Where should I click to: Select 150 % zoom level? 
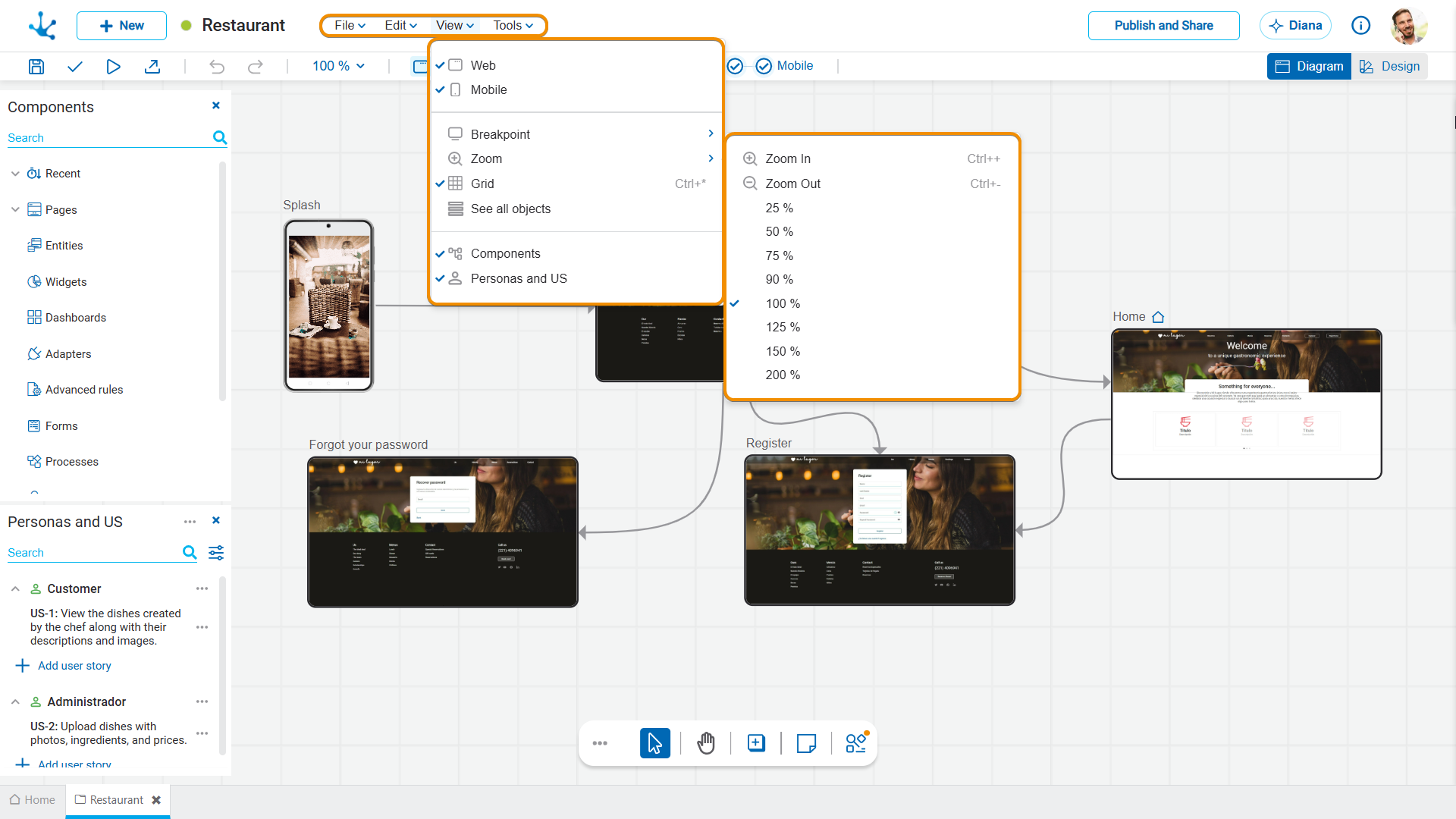tap(872, 351)
